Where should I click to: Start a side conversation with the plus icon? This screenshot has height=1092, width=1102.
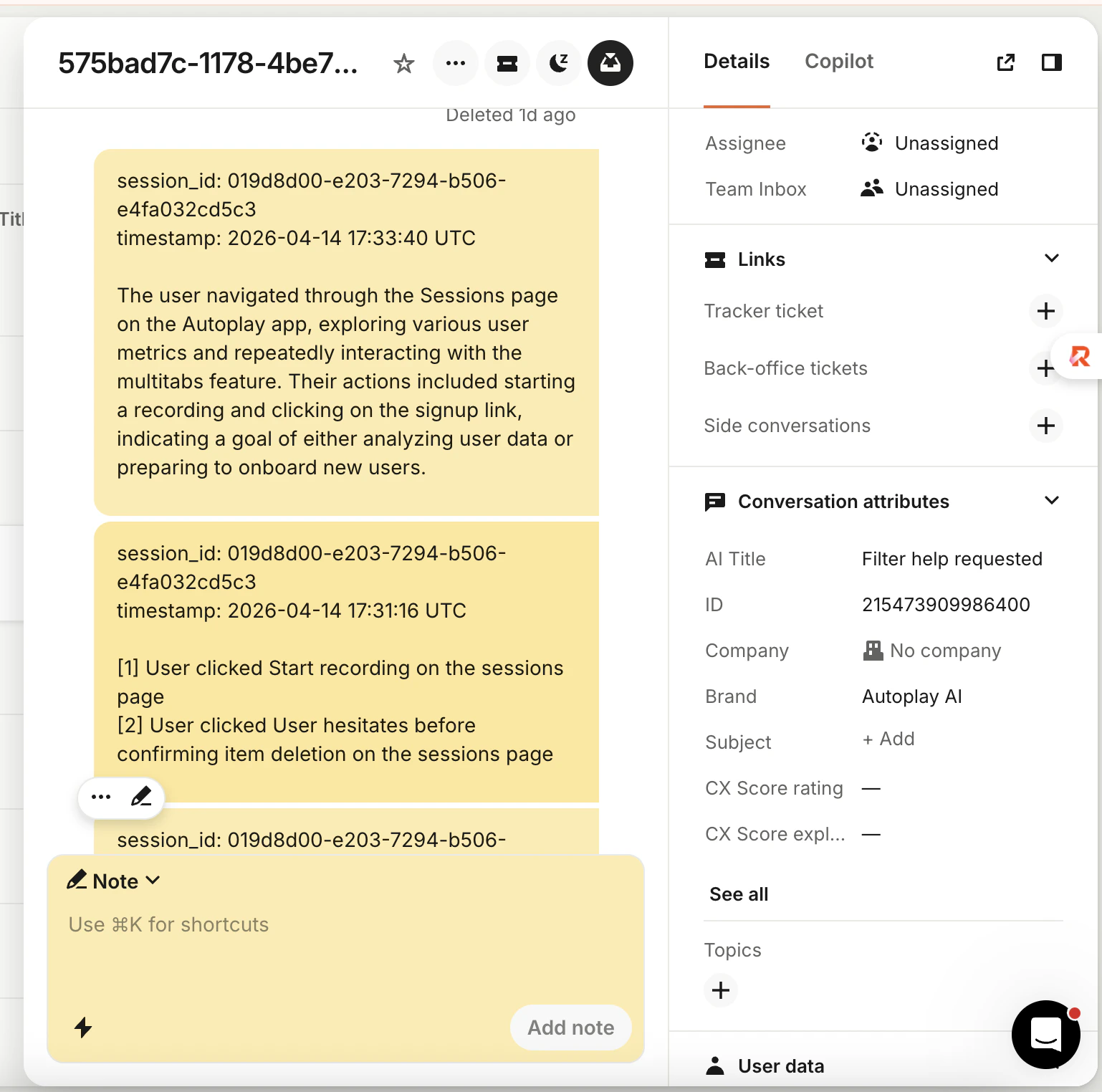click(1045, 426)
